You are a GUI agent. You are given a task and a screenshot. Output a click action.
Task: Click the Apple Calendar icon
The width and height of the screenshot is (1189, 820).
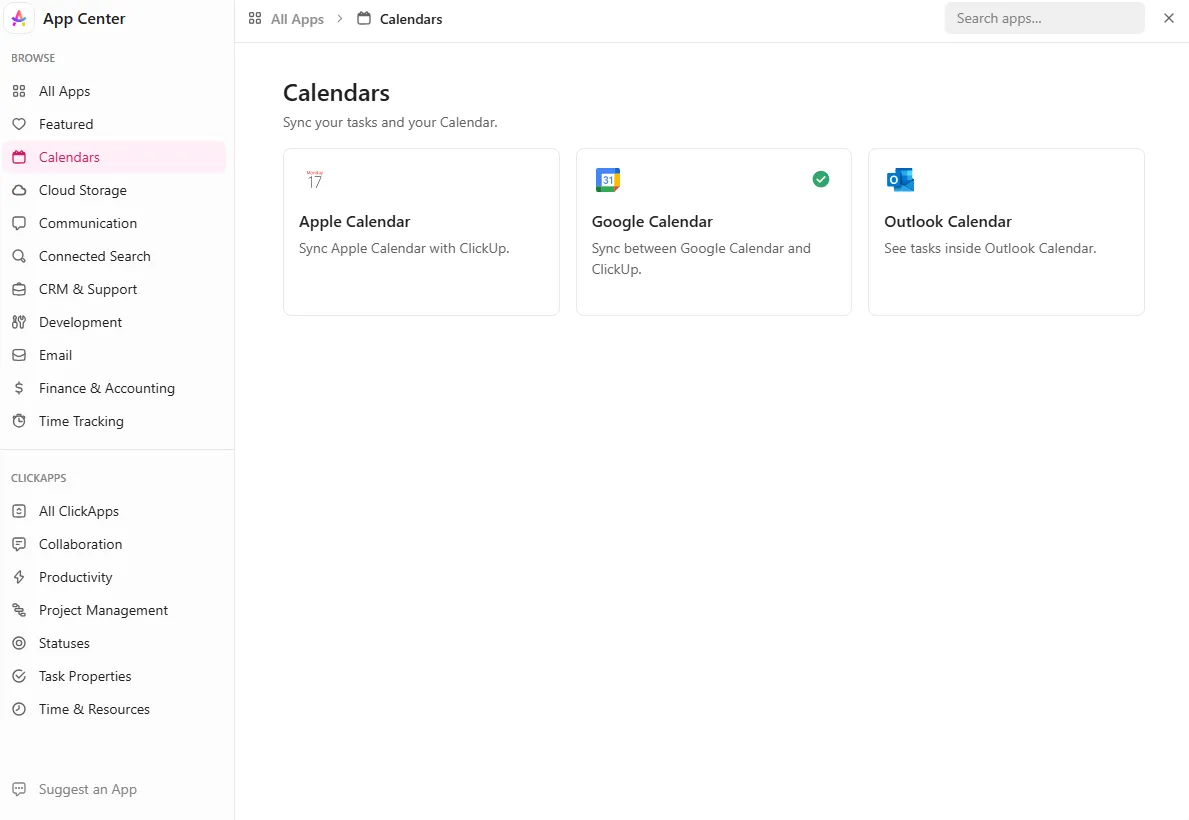coord(314,180)
